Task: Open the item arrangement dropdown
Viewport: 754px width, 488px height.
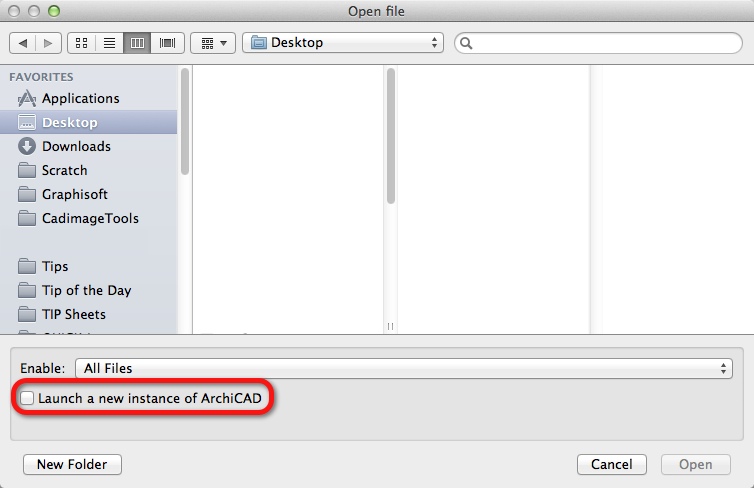Action: [213, 43]
